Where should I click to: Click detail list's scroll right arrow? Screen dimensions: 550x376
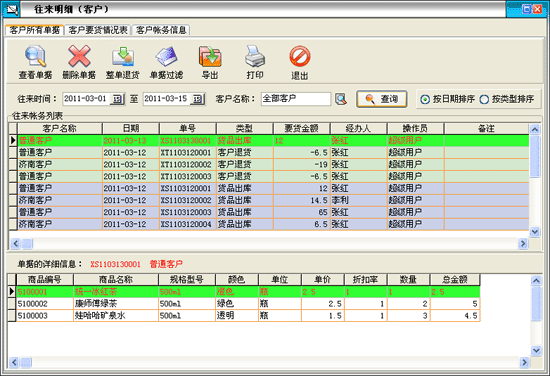(x=524, y=362)
